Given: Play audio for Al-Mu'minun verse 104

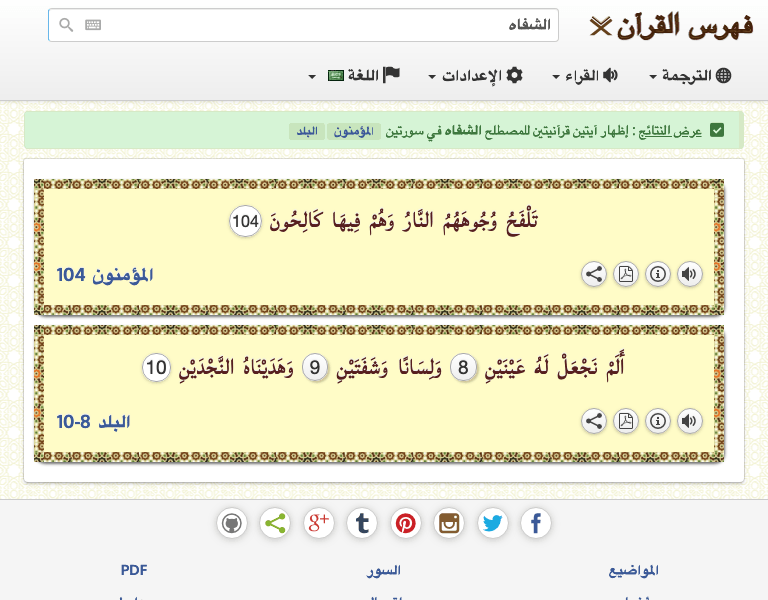Looking at the screenshot, I should [x=689, y=274].
